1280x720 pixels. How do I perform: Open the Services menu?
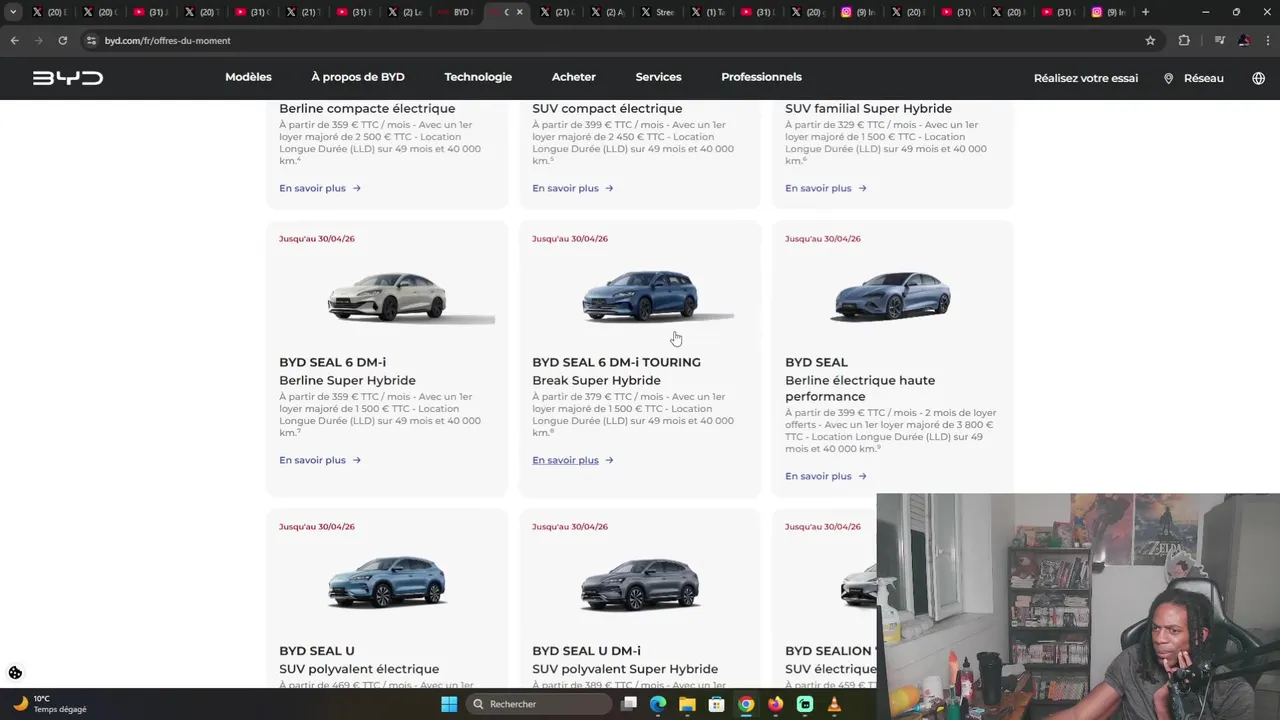click(658, 77)
